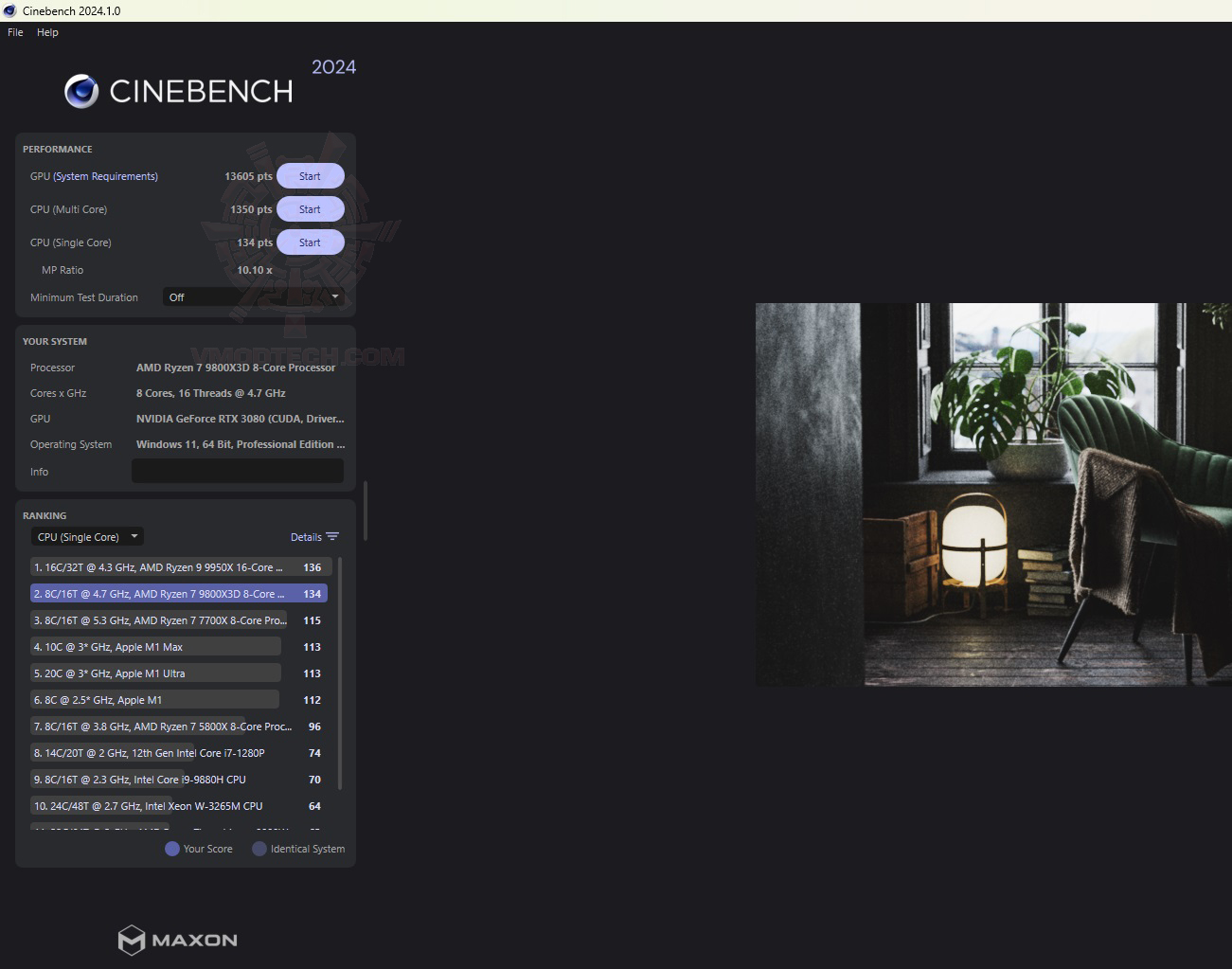Click the Maxon logo icon
Image resolution: width=1232 pixels, height=969 pixels.
(x=131, y=940)
